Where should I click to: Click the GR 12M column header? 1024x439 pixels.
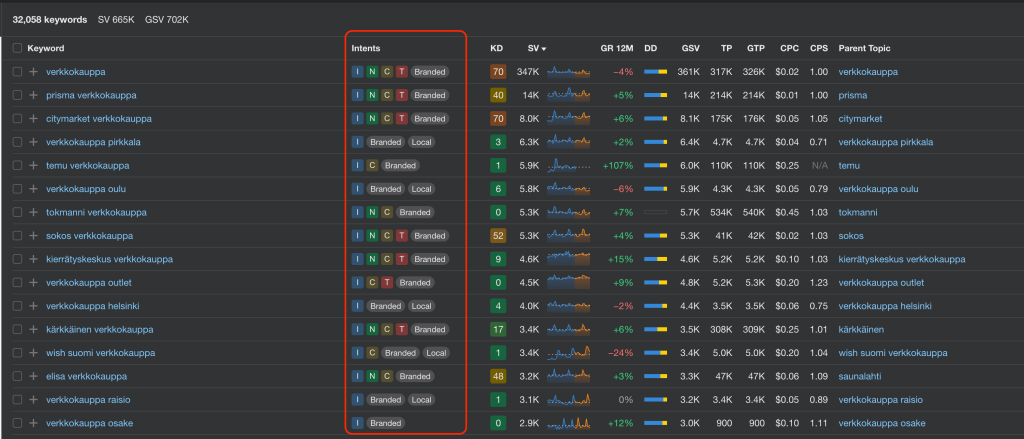616,48
